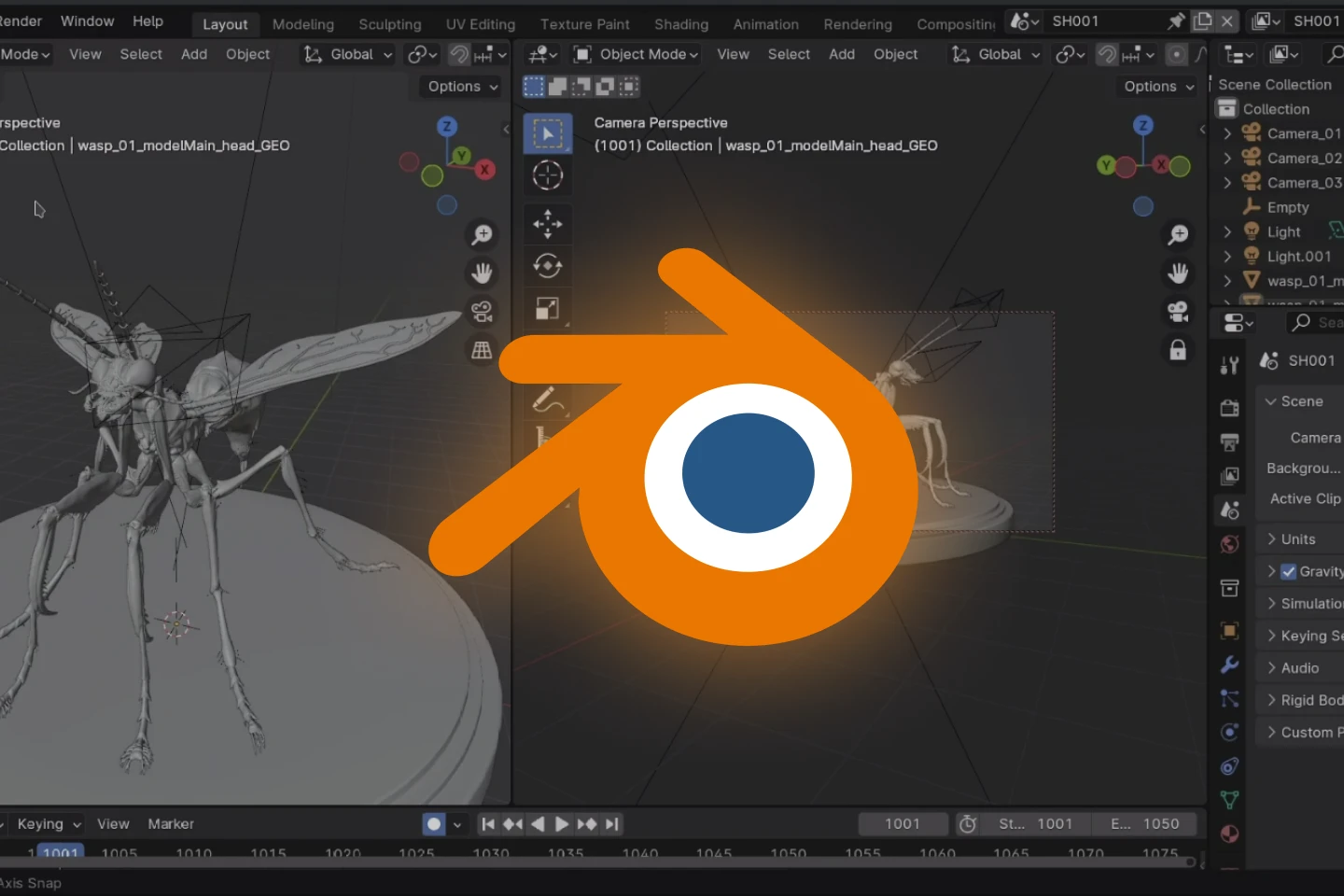Open the Window menu

tap(88, 21)
